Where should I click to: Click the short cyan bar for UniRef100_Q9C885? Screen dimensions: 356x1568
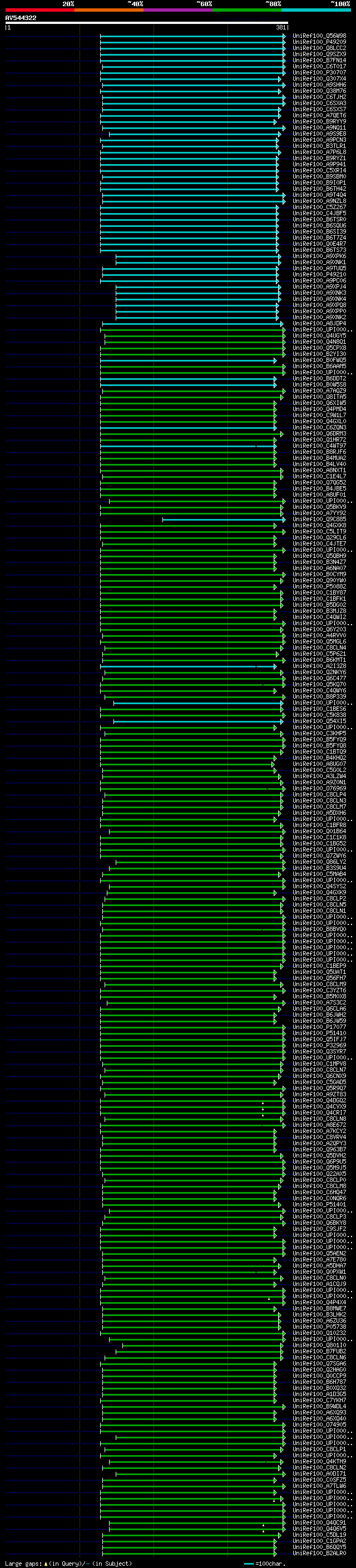click(222, 519)
